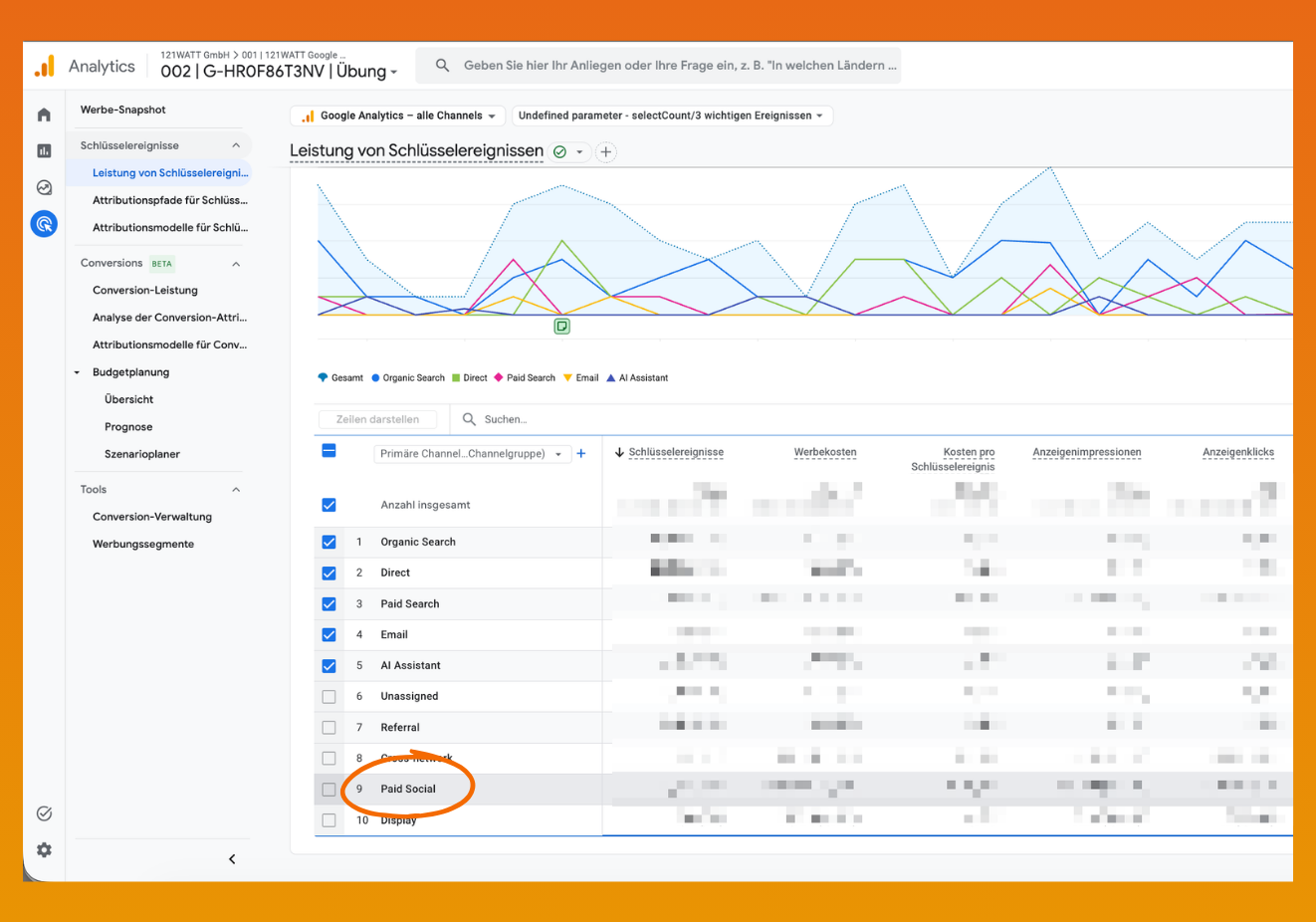Collapse the Conversions BETA sidebar section
This screenshot has width=1316, height=922.
click(236, 264)
